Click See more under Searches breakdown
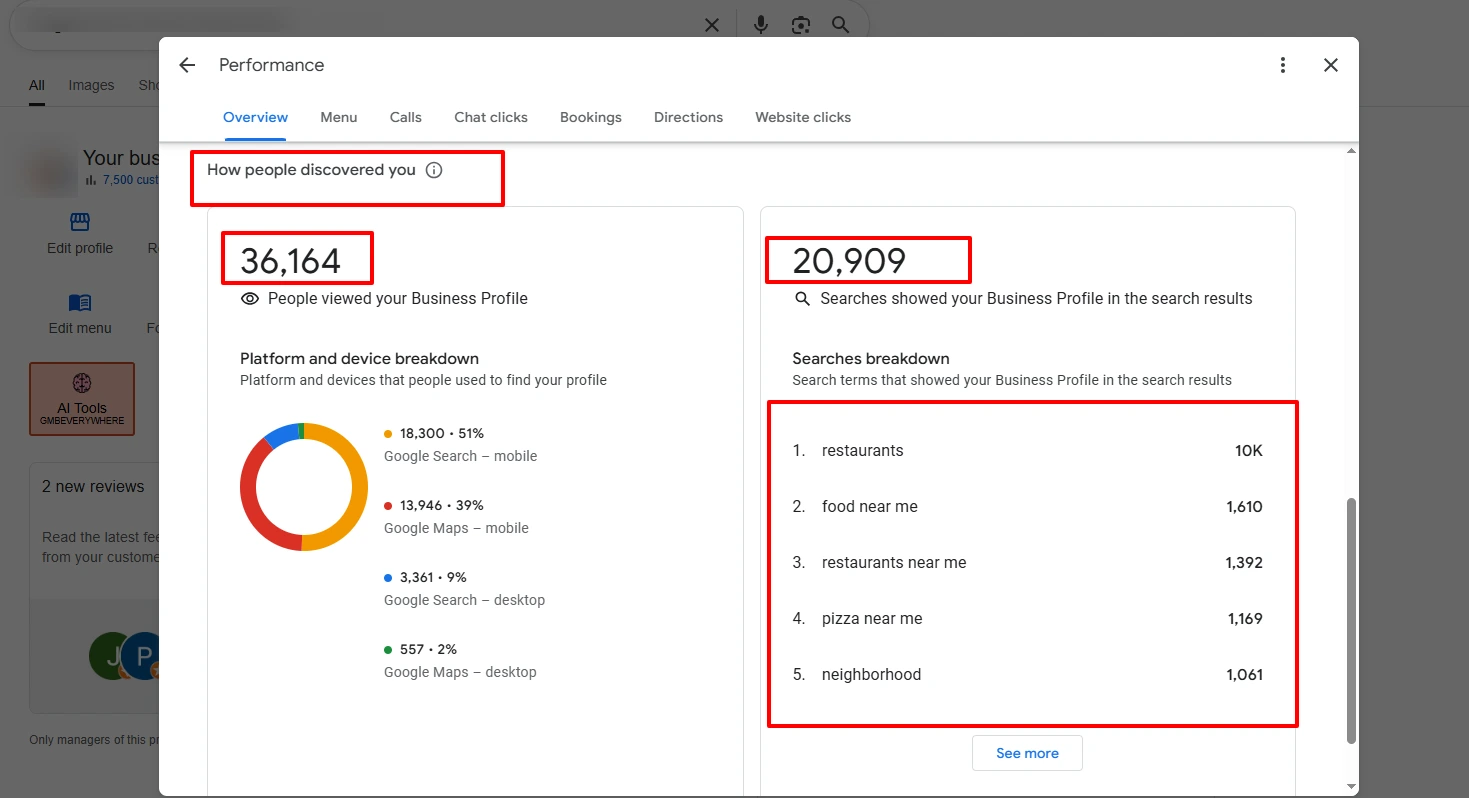The width and height of the screenshot is (1469, 798). [1027, 753]
